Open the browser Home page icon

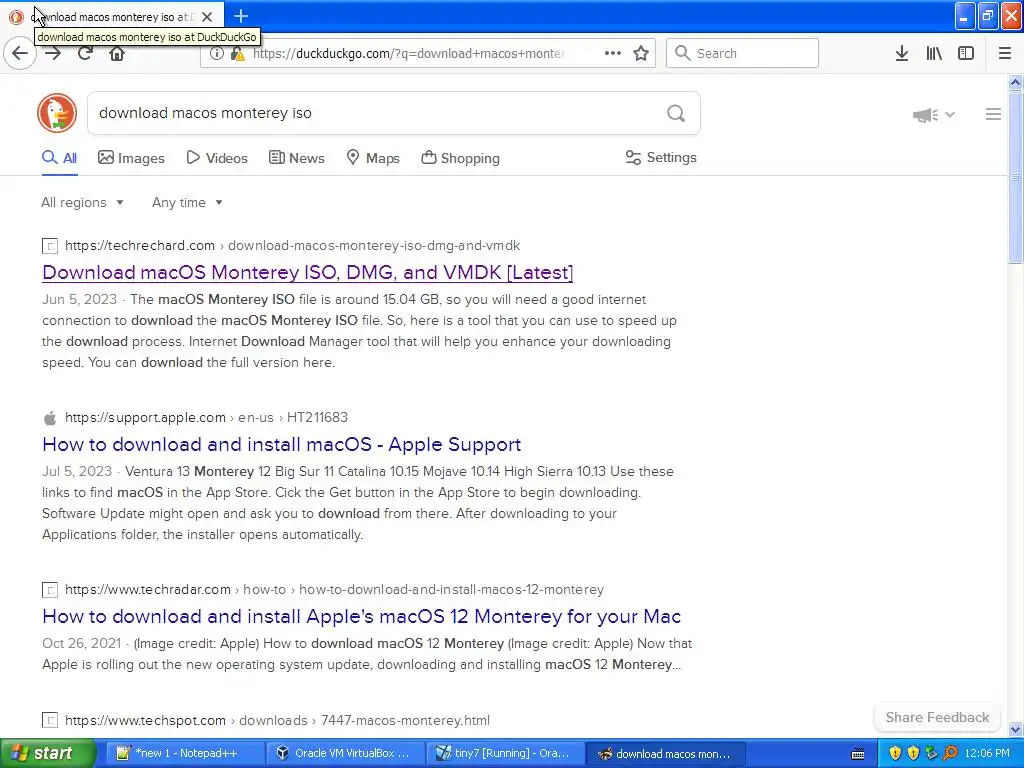tap(117, 53)
